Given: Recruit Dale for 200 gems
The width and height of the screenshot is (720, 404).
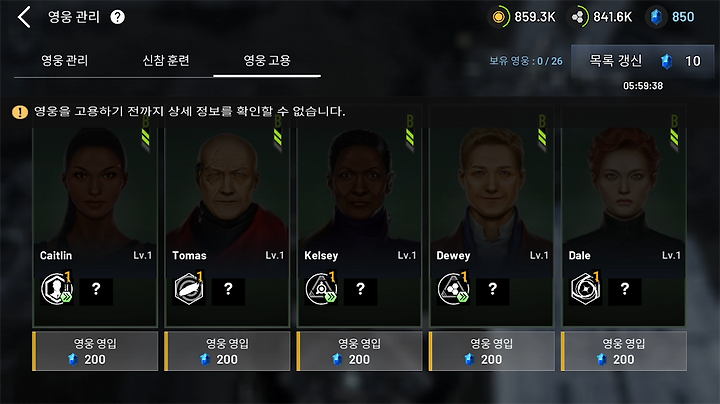Looking at the screenshot, I should coord(624,351).
